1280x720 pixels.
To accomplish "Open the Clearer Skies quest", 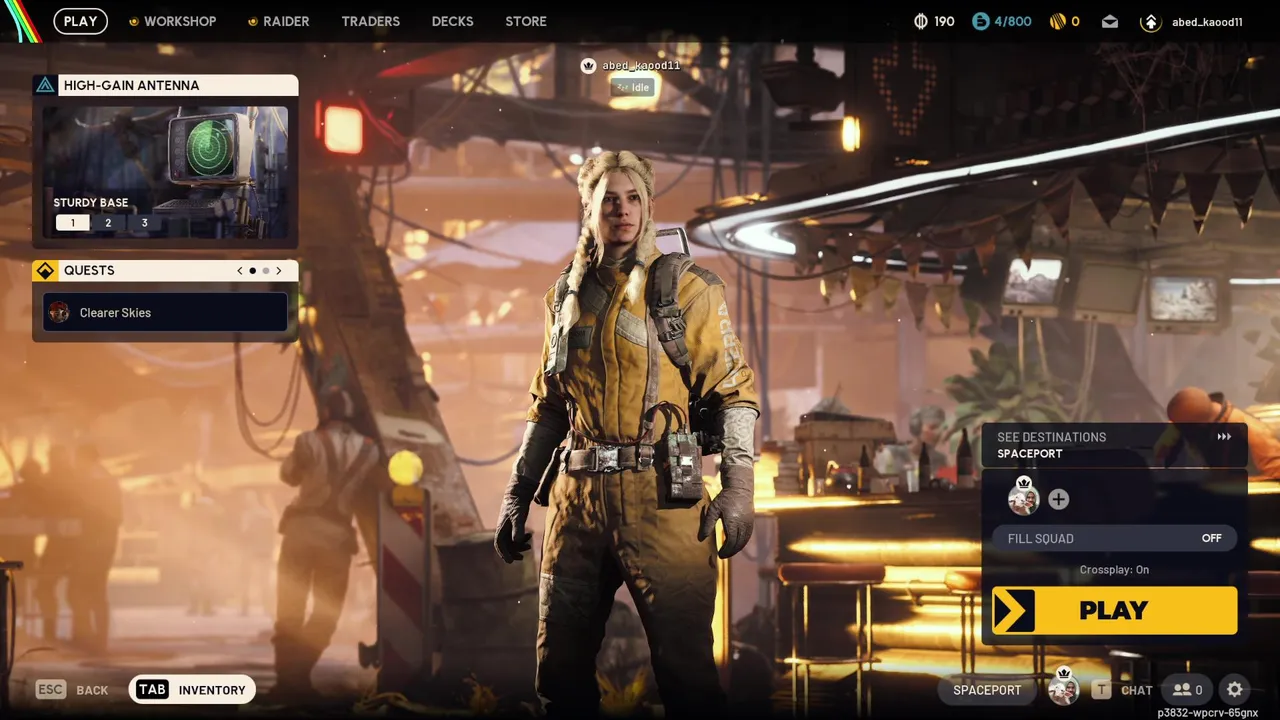I will pyautogui.click(x=165, y=312).
